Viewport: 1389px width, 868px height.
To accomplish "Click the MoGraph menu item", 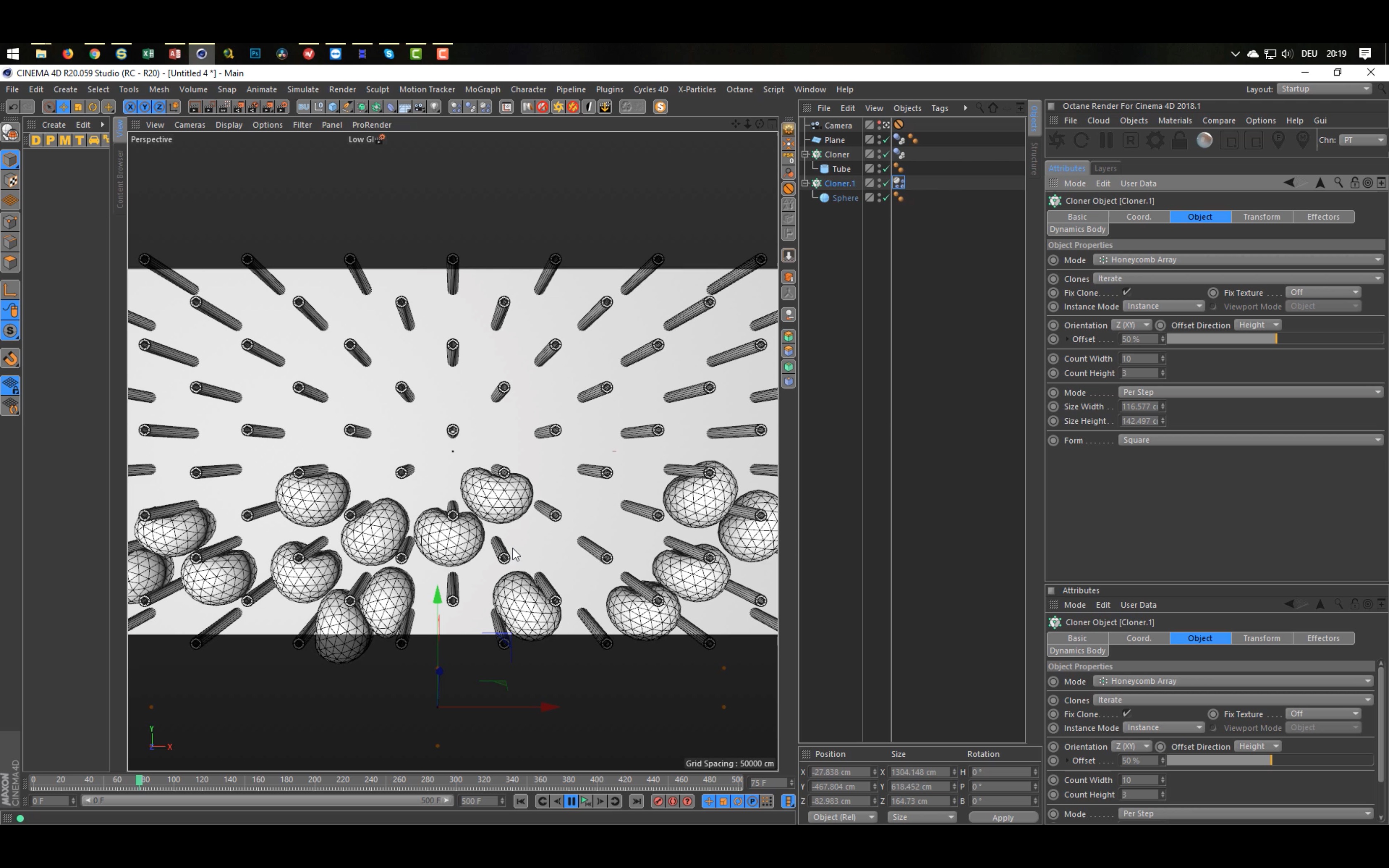I will click(x=482, y=89).
